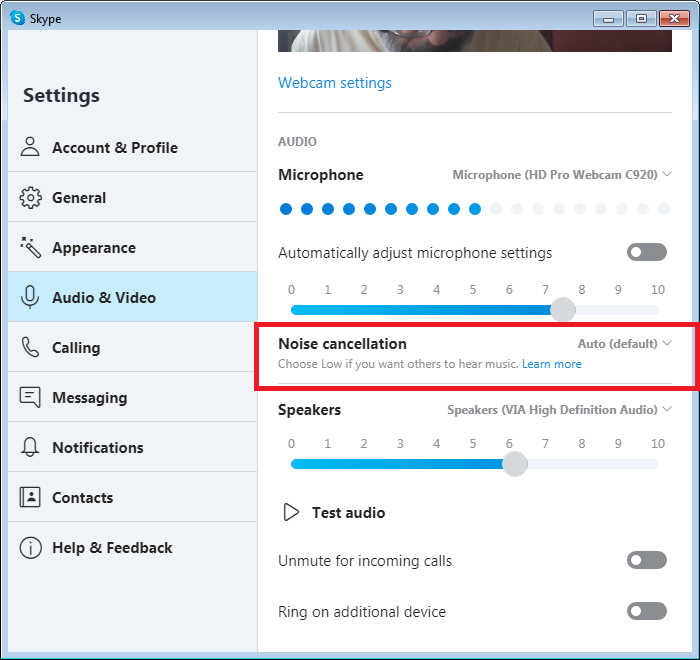Enable Unmute for incoming calls
The width and height of the screenshot is (700, 660).
point(646,560)
